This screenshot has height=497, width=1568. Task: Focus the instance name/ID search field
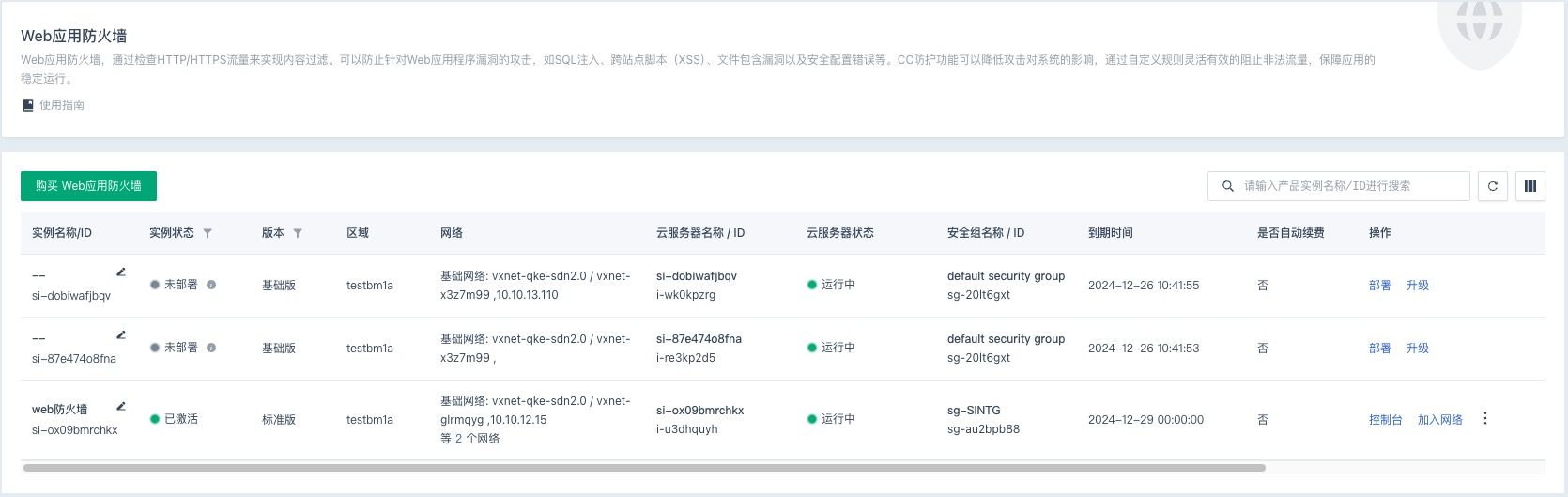(1338, 186)
